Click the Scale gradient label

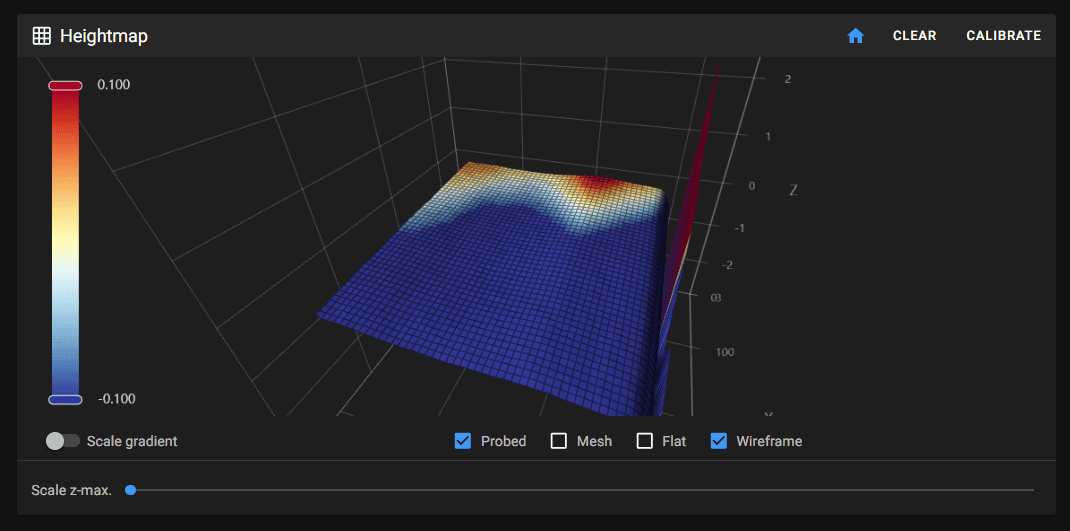point(132,441)
